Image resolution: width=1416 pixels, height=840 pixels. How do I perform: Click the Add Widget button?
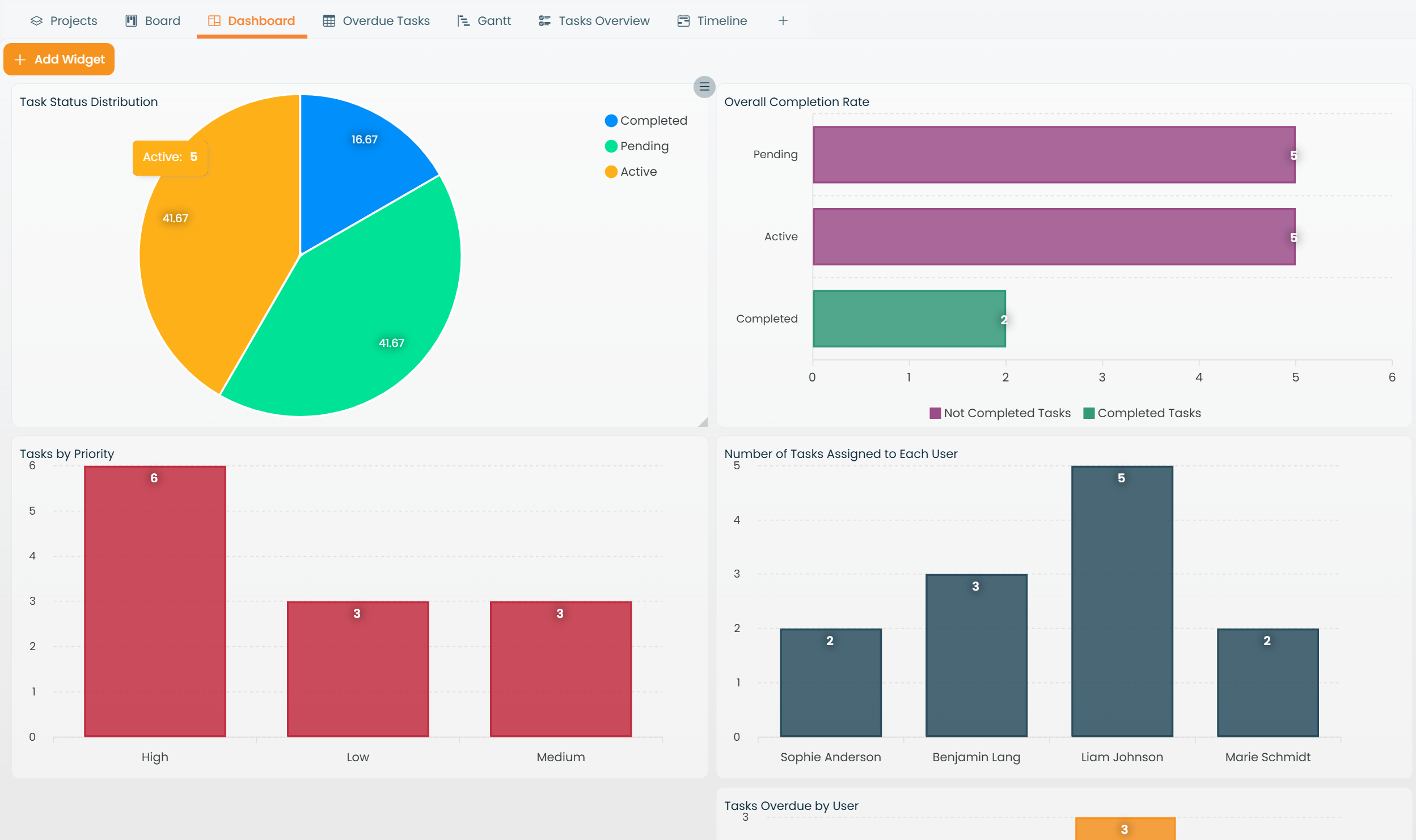pos(59,60)
